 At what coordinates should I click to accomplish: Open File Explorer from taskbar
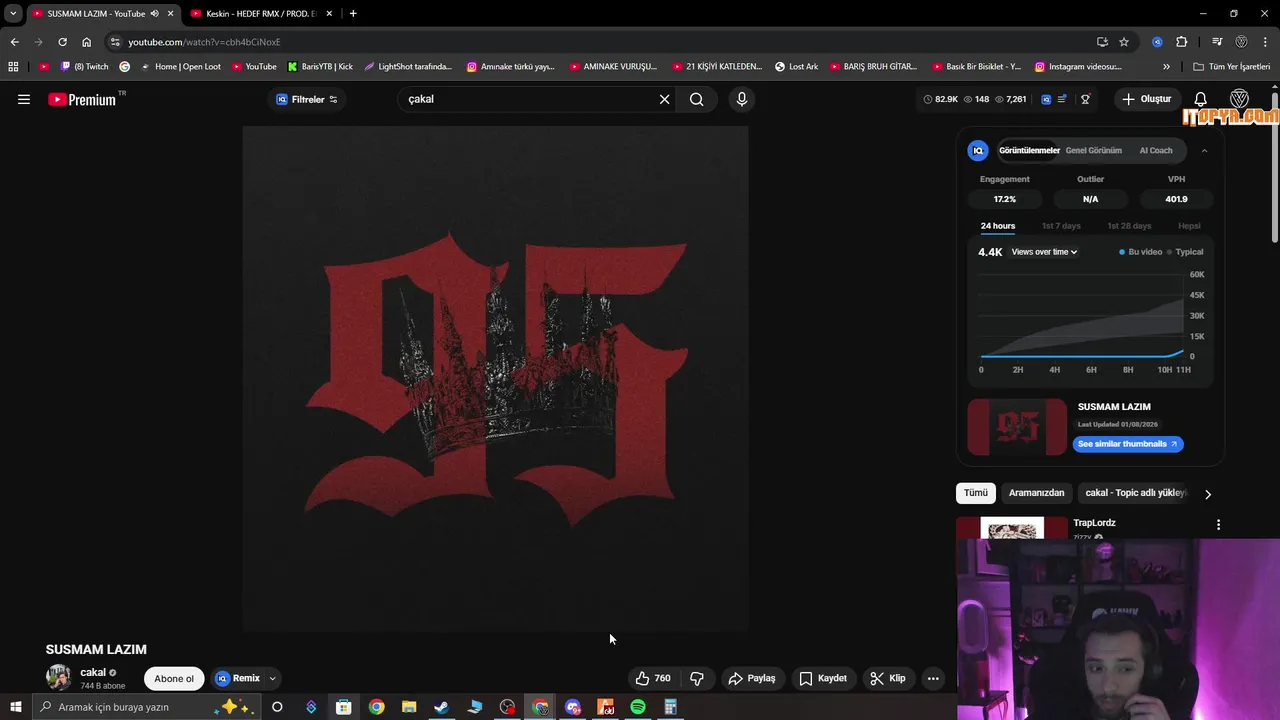coord(409,707)
